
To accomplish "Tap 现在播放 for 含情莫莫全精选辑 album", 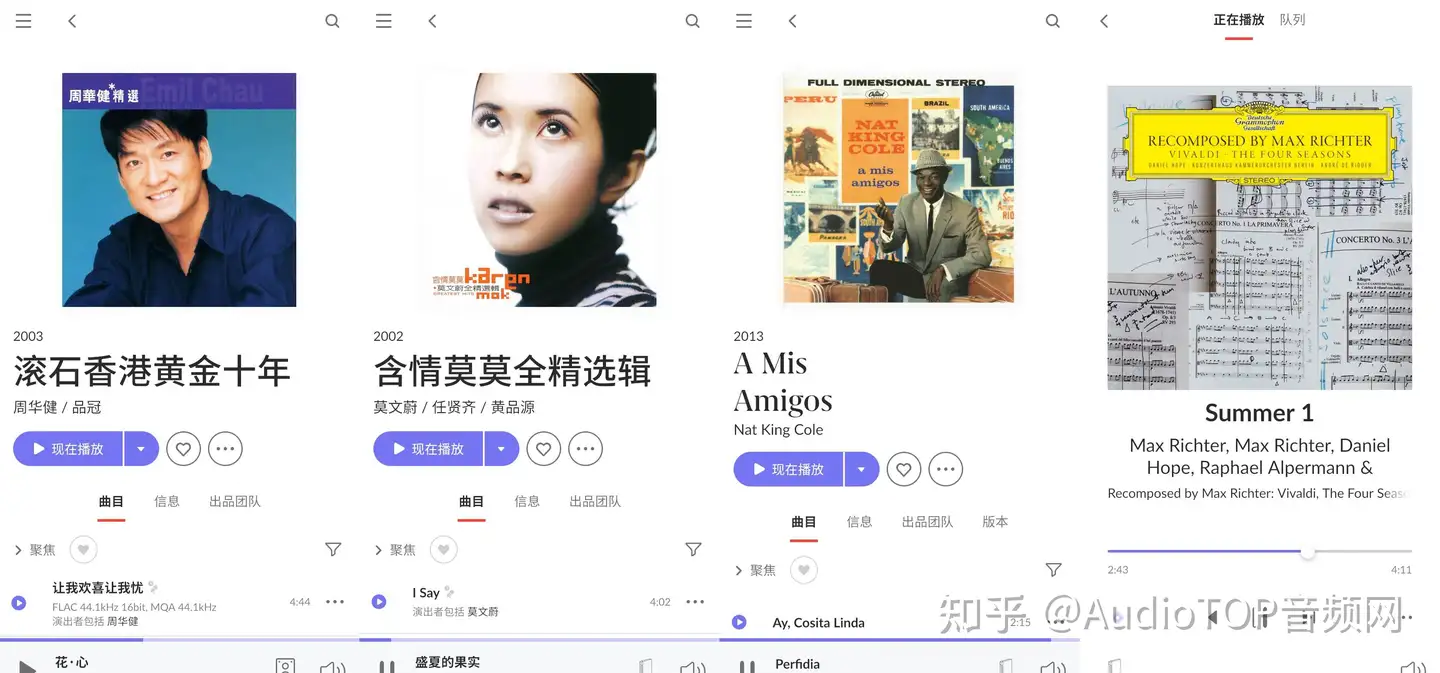I will 428,449.
